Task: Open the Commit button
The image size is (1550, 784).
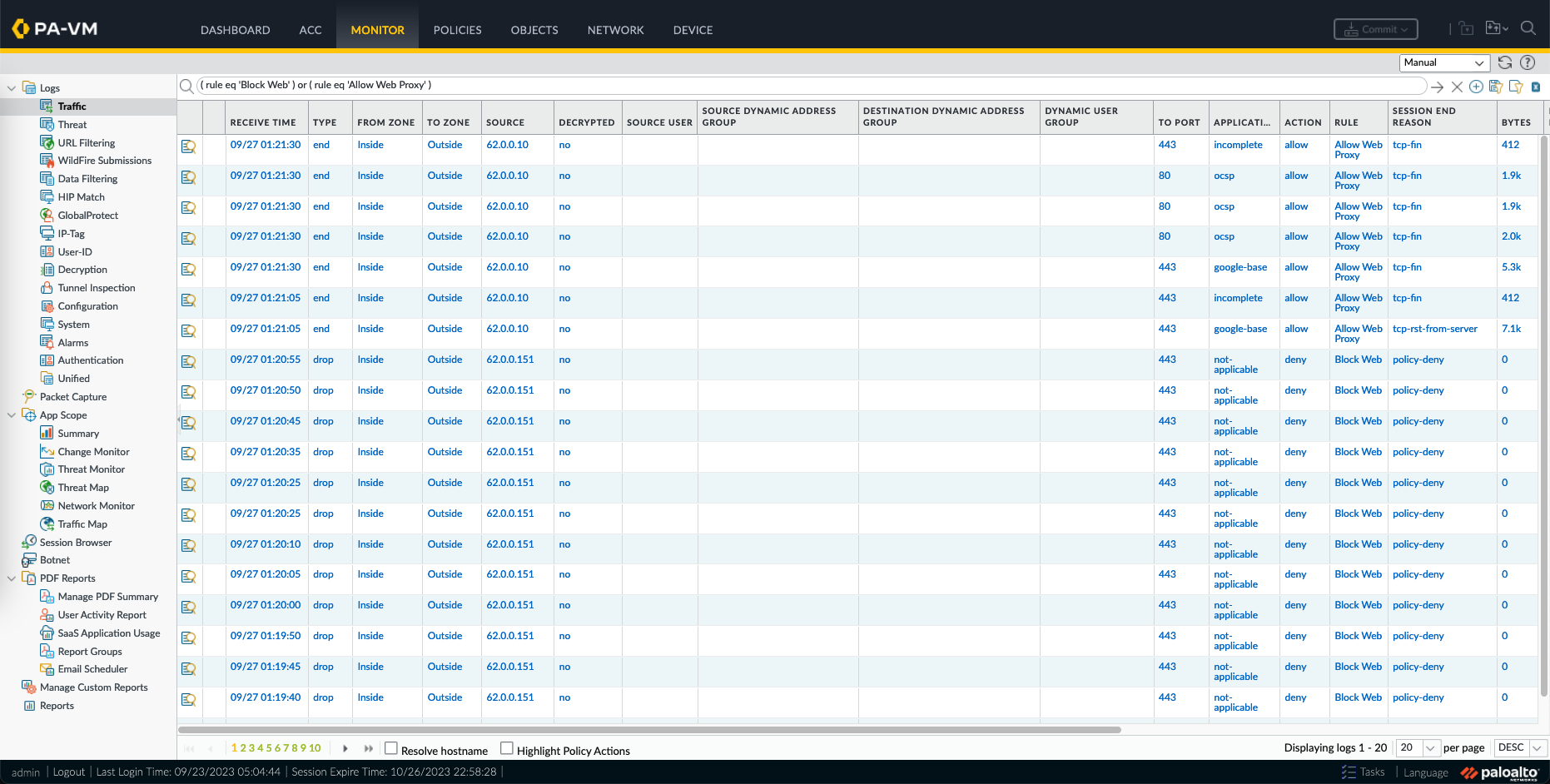Action: pyautogui.click(x=1375, y=29)
